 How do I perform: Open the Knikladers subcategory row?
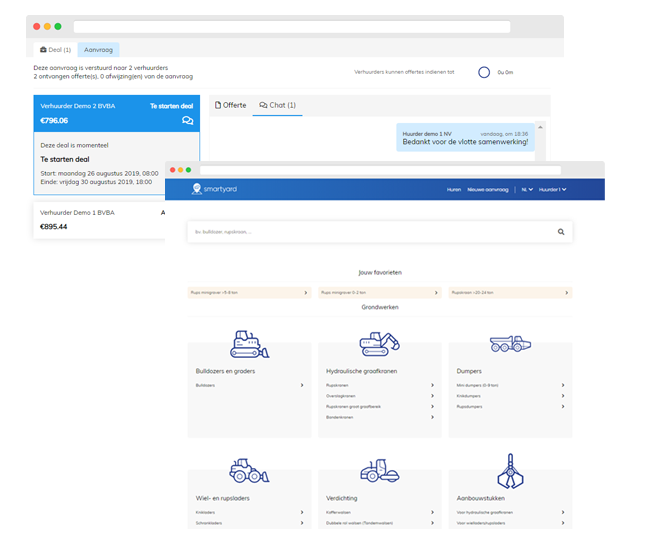(x=250, y=513)
